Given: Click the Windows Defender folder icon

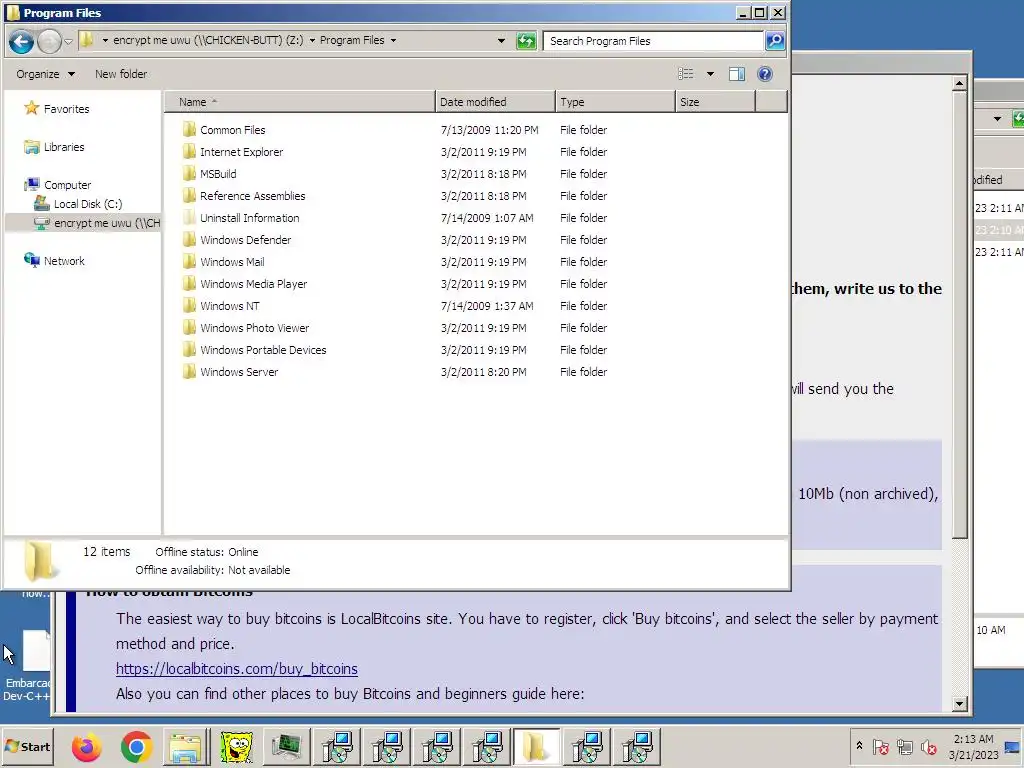Looking at the screenshot, I should (x=189, y=240).
